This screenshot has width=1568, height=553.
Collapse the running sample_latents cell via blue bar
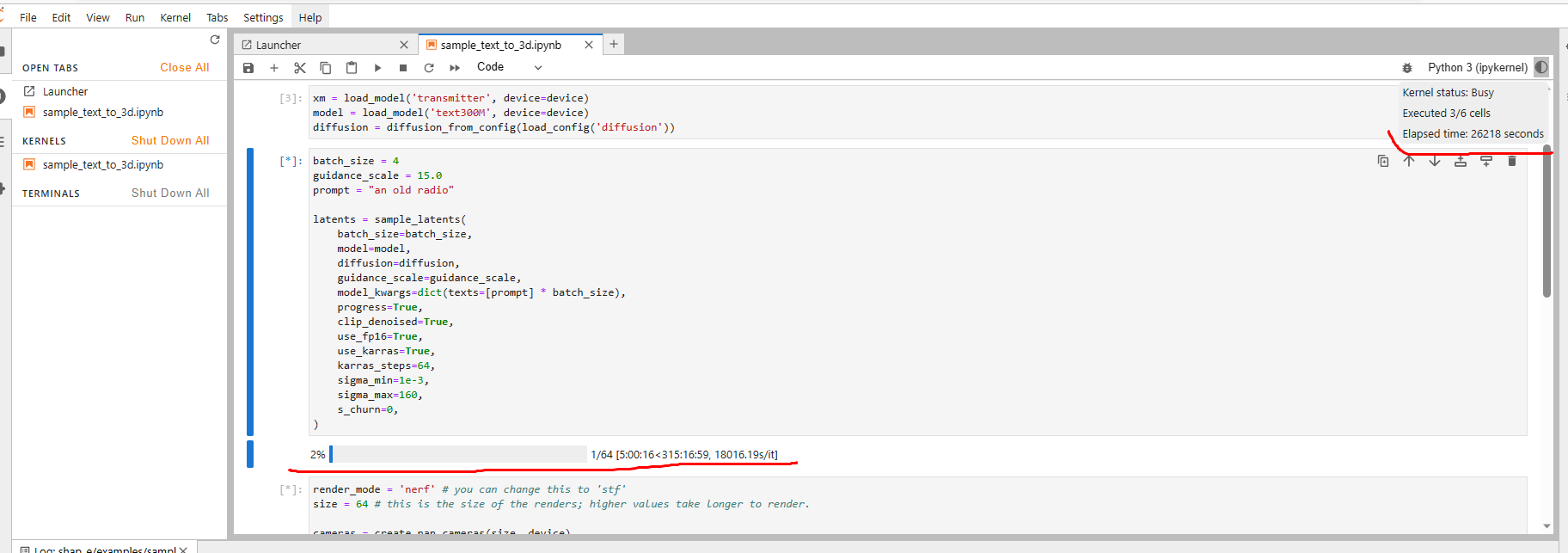pos(250,292)
